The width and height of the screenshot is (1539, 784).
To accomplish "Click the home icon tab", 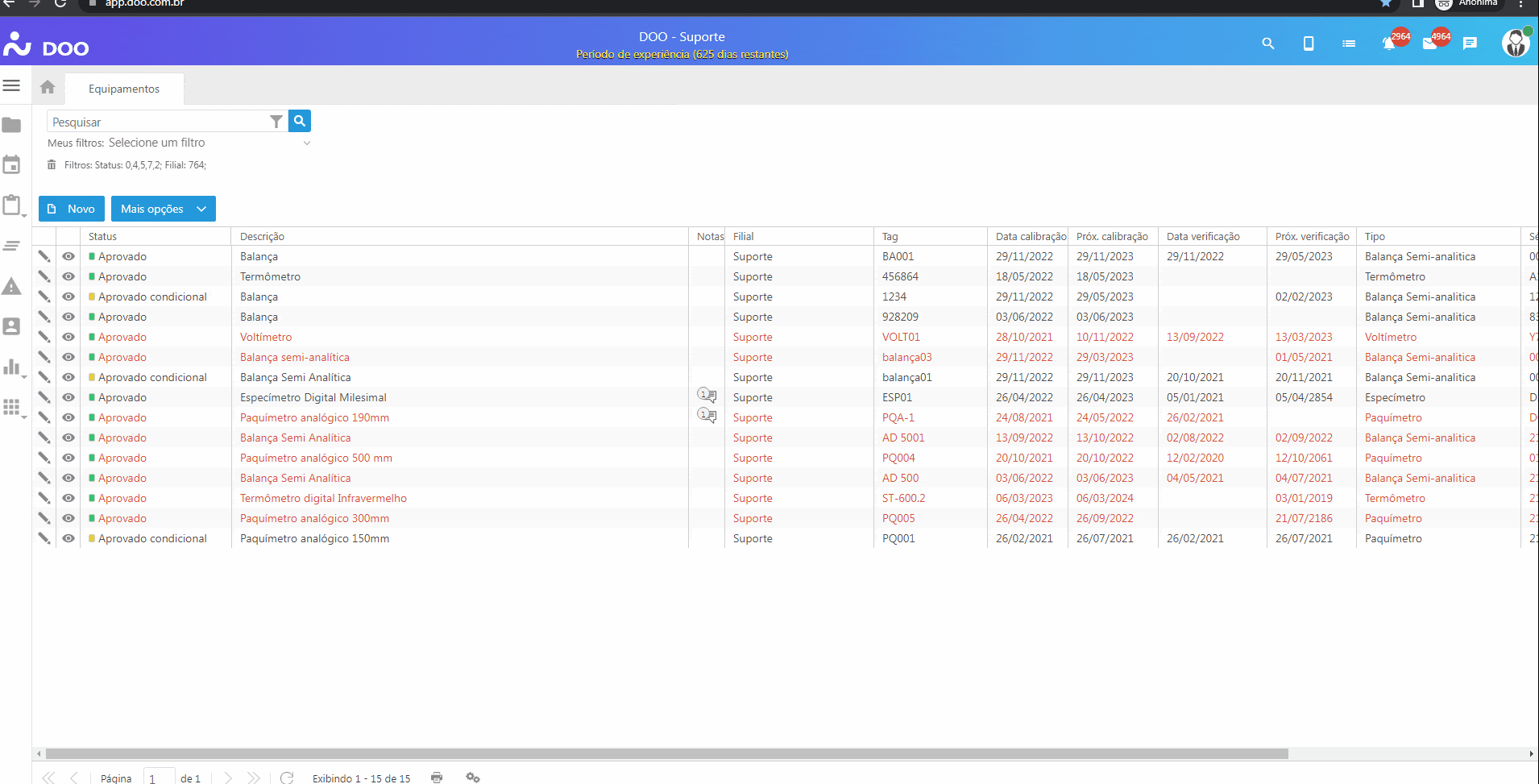I will 48,88.
